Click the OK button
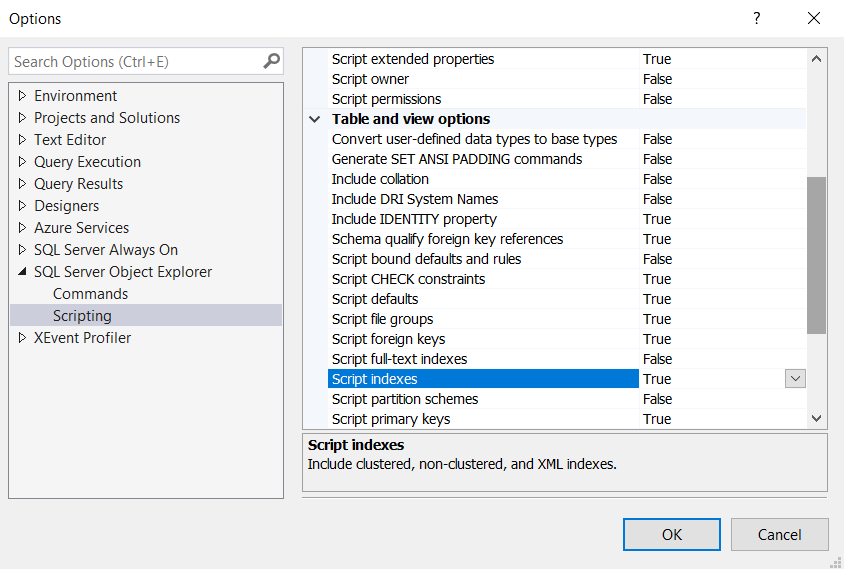 pyautogui.click(x=672, y=535)
